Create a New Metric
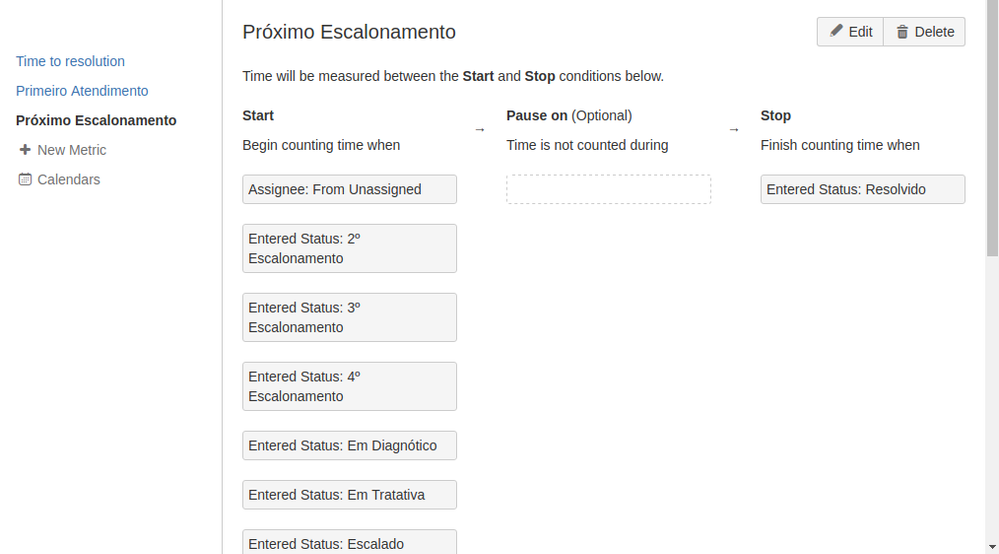This screenshot has height=554, width=999. coord(71,150)
